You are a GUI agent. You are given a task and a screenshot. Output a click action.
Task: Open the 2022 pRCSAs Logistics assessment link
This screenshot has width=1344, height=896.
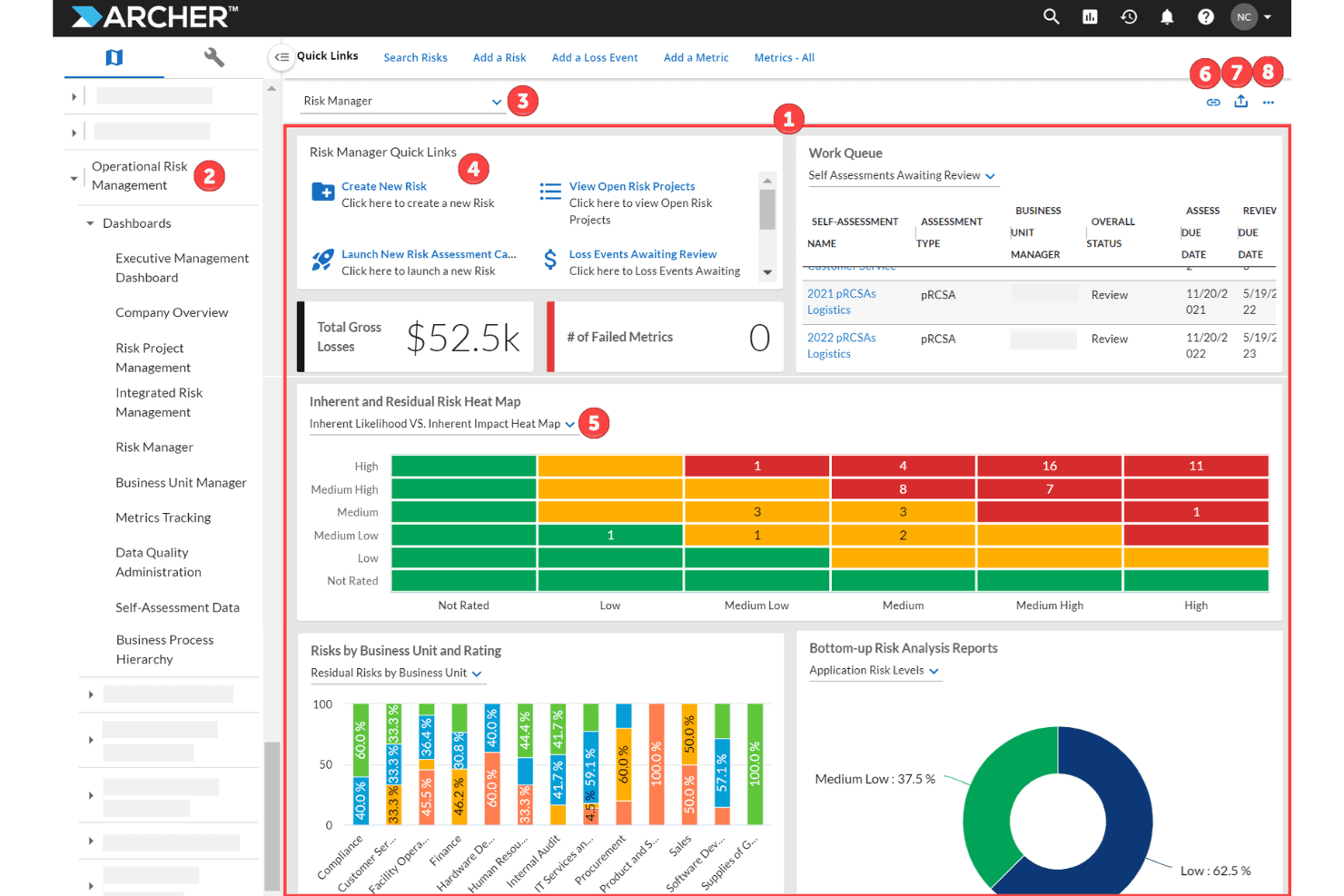(x=842, y=345)
